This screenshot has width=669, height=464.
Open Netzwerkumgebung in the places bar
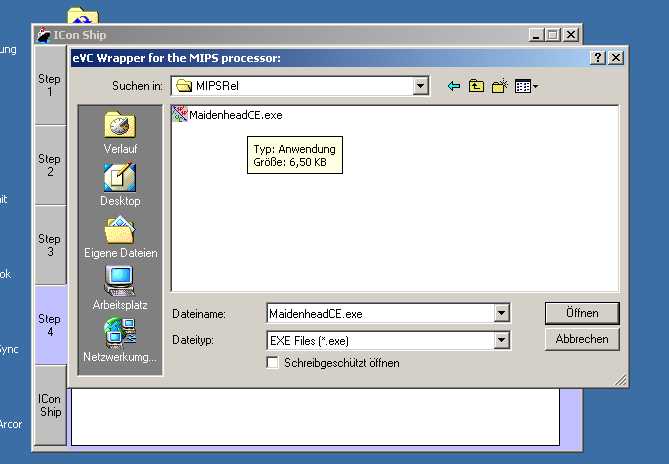pos(120,340)
